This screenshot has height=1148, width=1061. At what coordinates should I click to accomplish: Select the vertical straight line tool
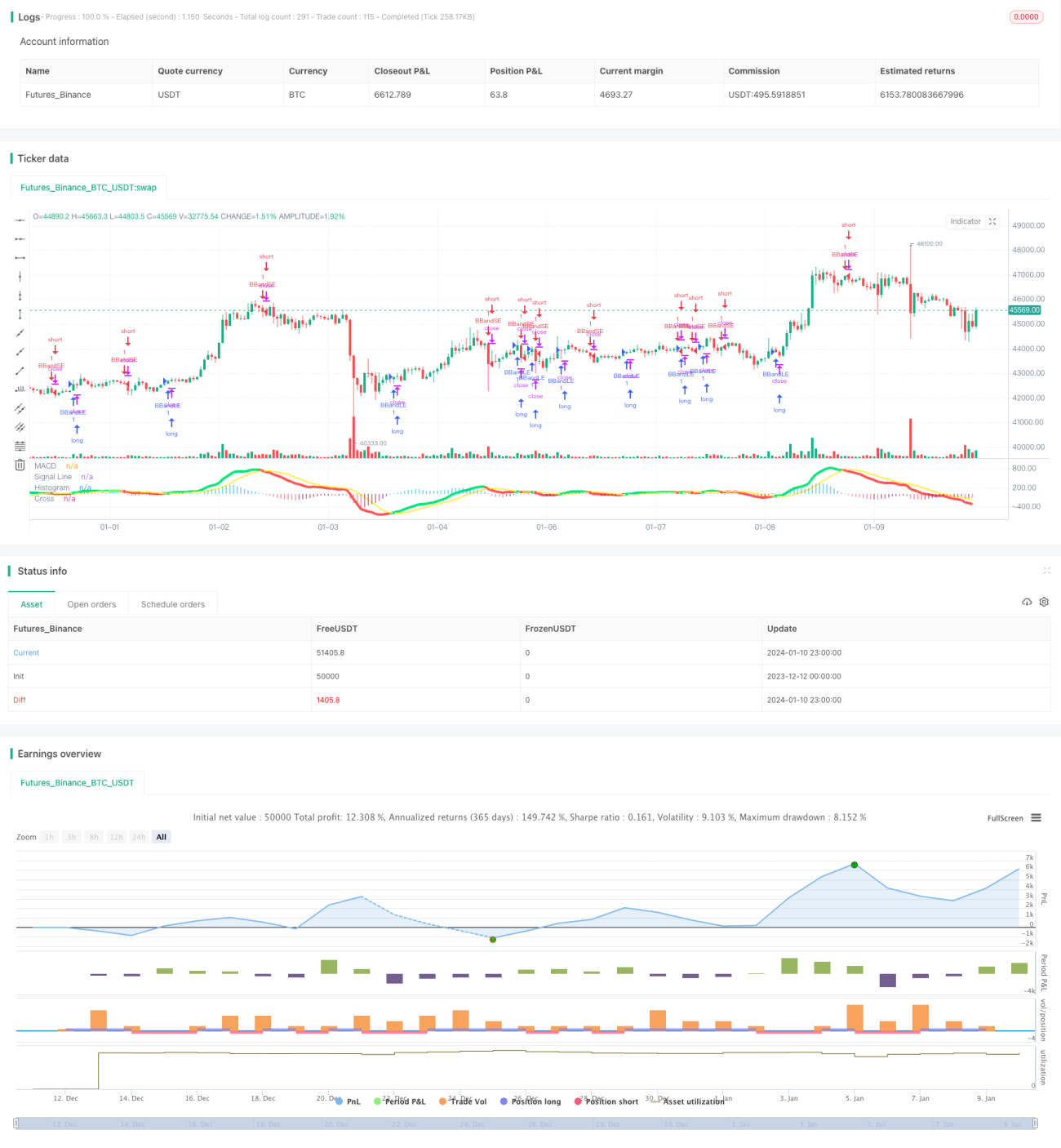[x=20, y=276]
